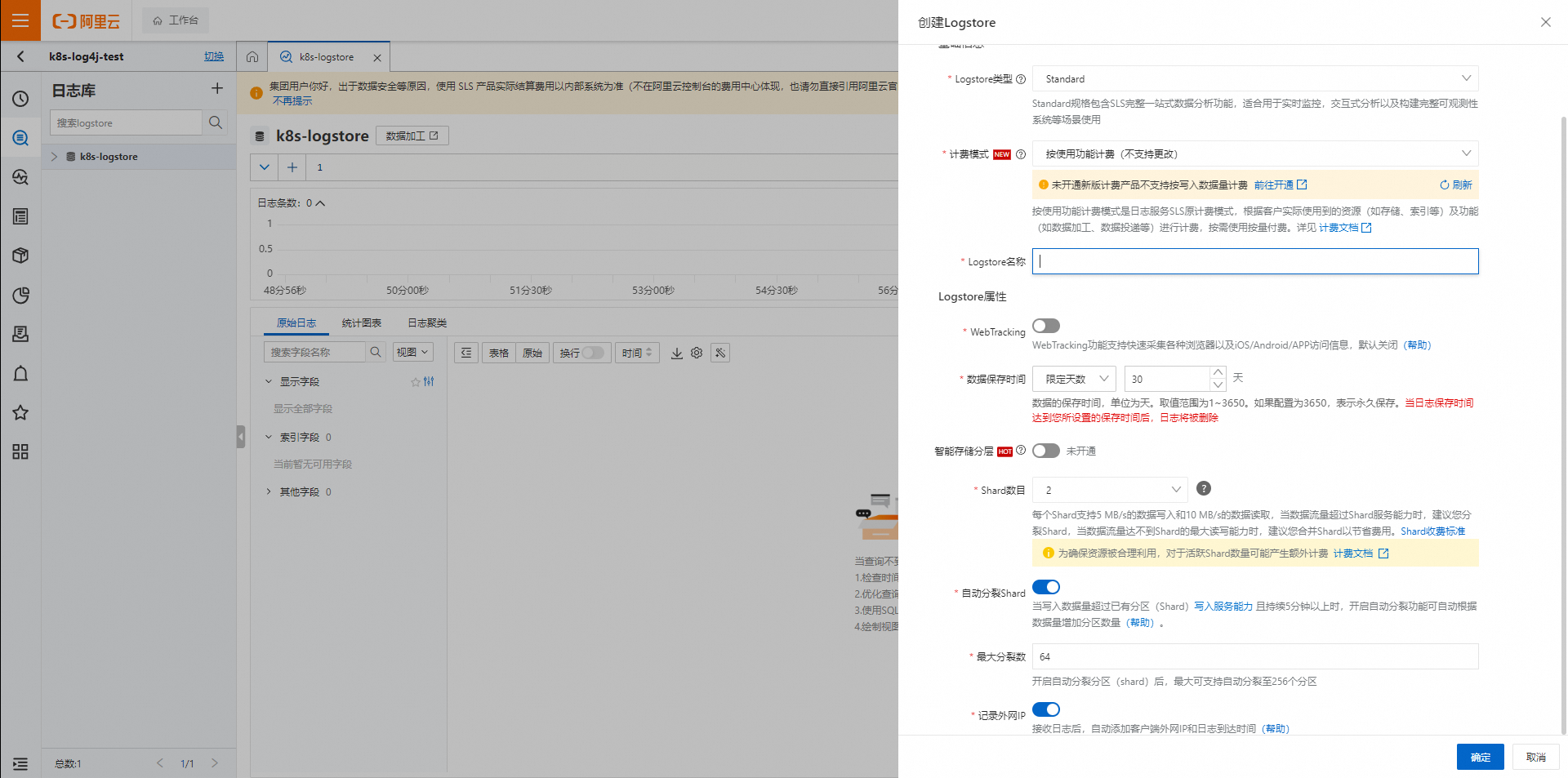1568x778 pixels.
Task: Click the indent list icon before 表格
Action: pyautogui.click(x=466, y=353)
